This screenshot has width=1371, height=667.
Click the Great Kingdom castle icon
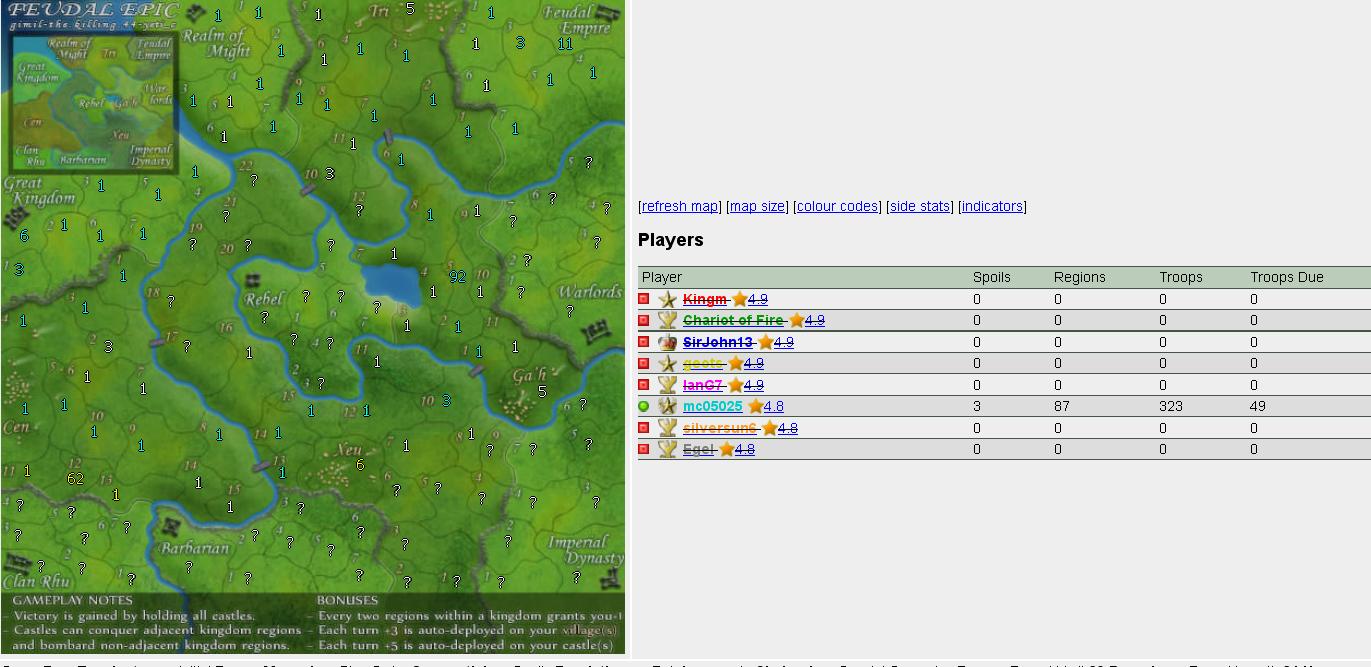coord(16,217)
